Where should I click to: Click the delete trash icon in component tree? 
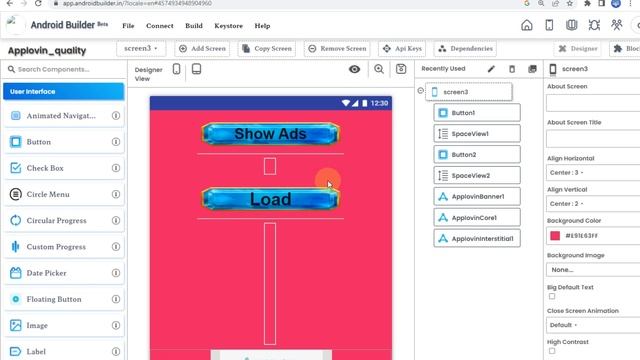[512, 69]
